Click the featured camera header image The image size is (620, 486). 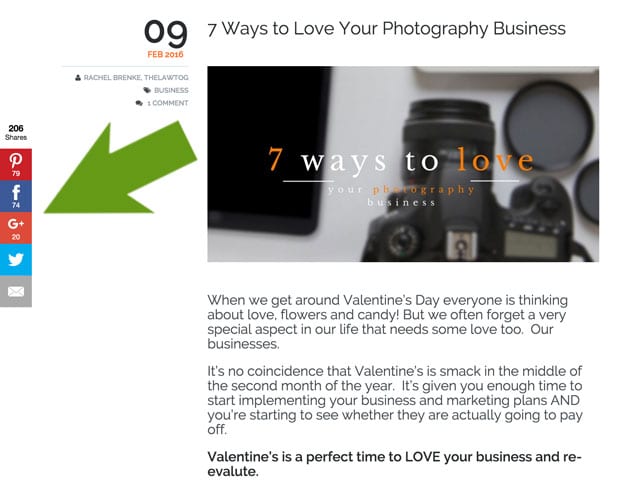pos(403,164)
